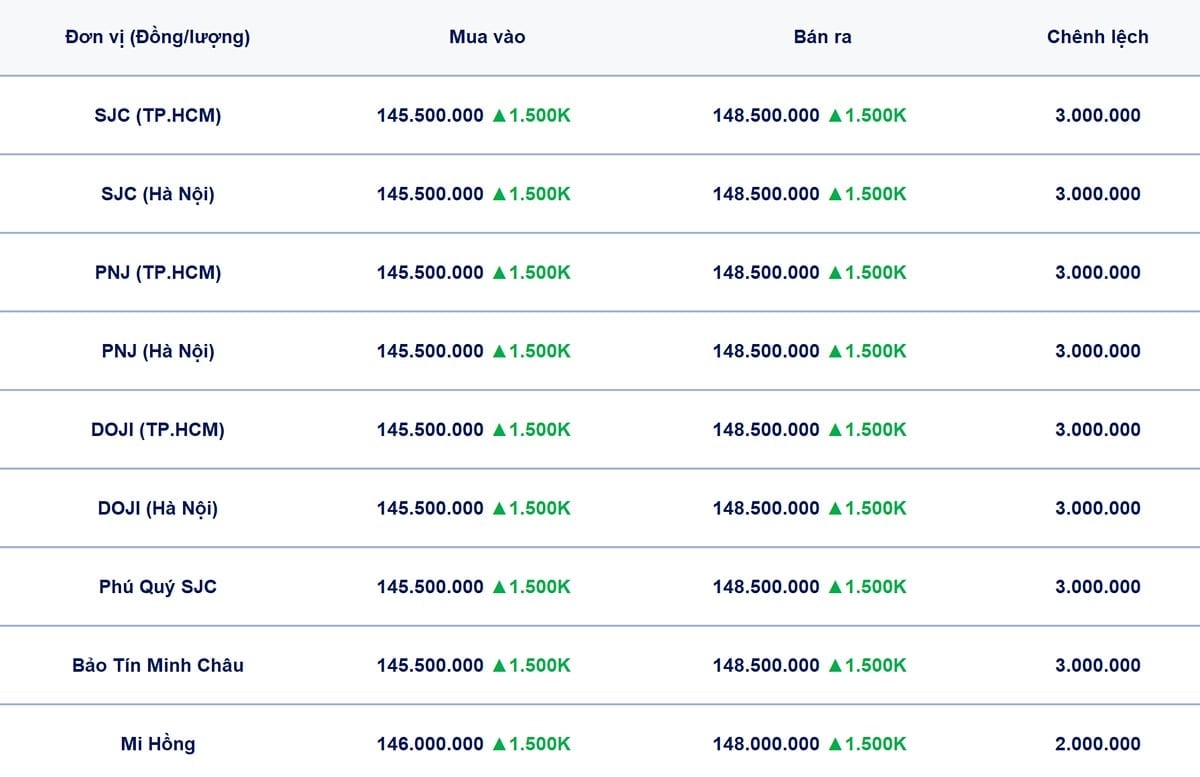Select the Mua vào column header
The image size is (1200, 777).
pos(487,37)
